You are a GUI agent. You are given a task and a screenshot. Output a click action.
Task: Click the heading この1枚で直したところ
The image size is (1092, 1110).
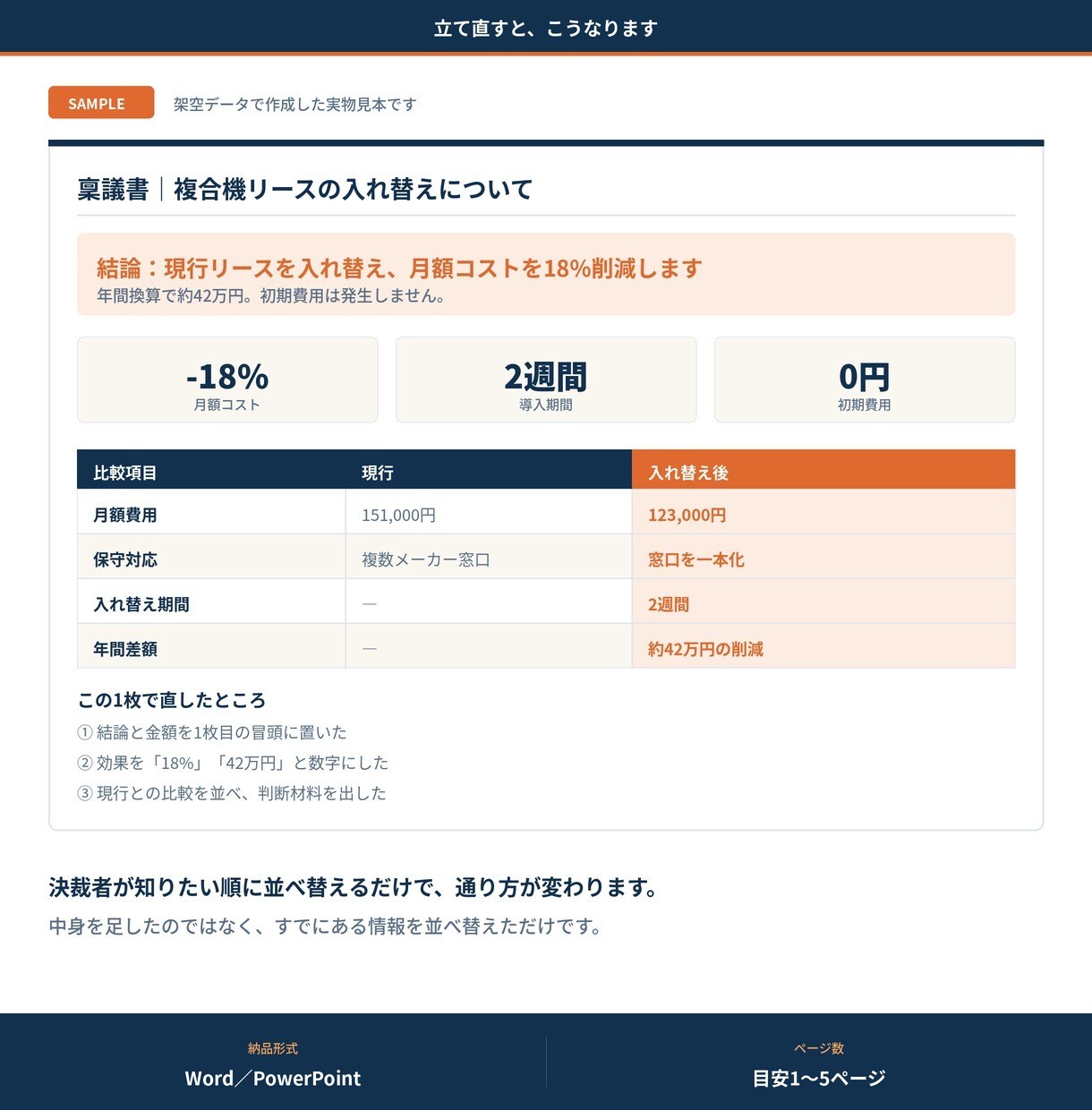tap(172, 700)
